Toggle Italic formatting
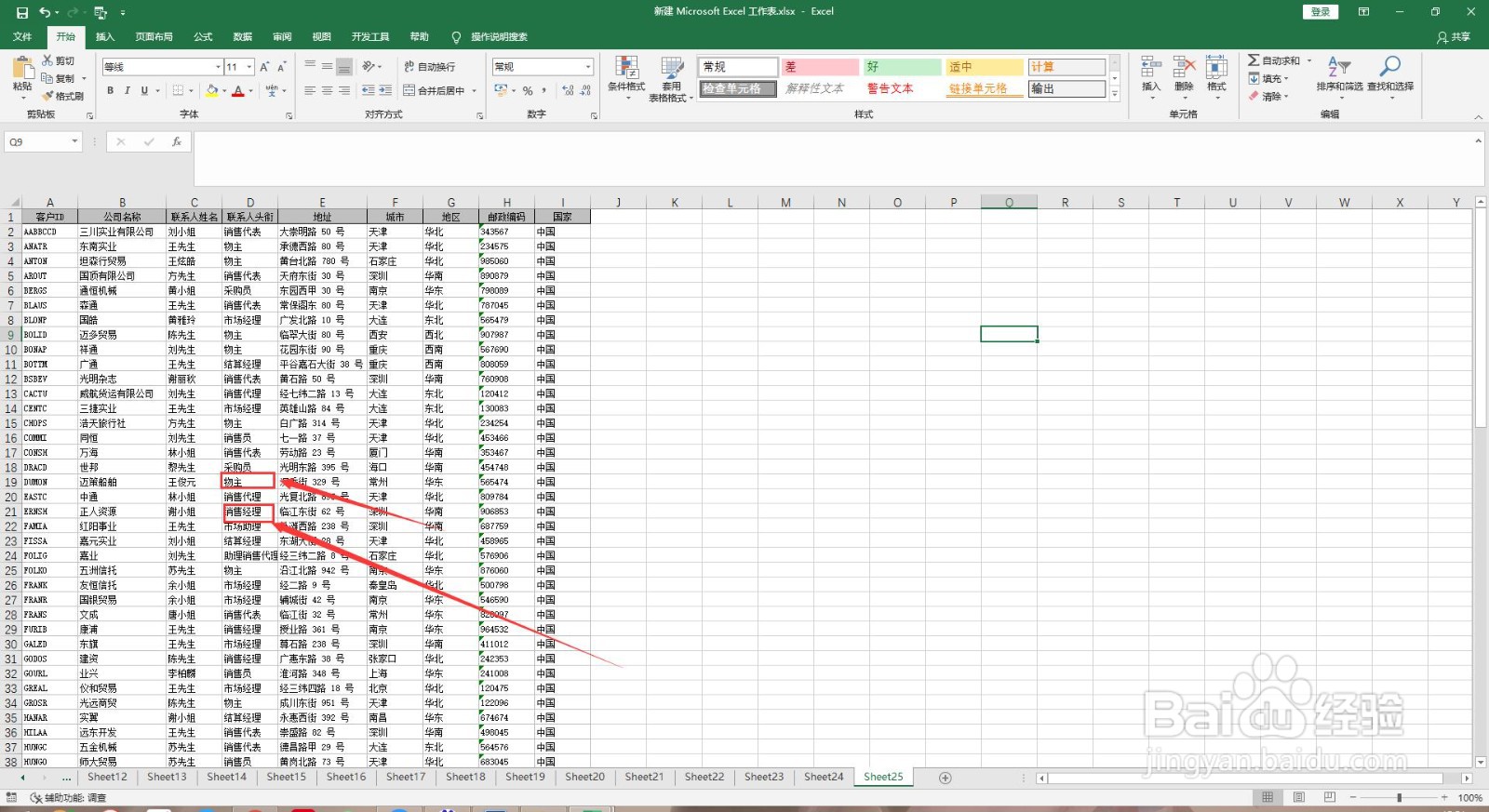Viewport: 1489px width, 812px height. [x=127, y=90]
